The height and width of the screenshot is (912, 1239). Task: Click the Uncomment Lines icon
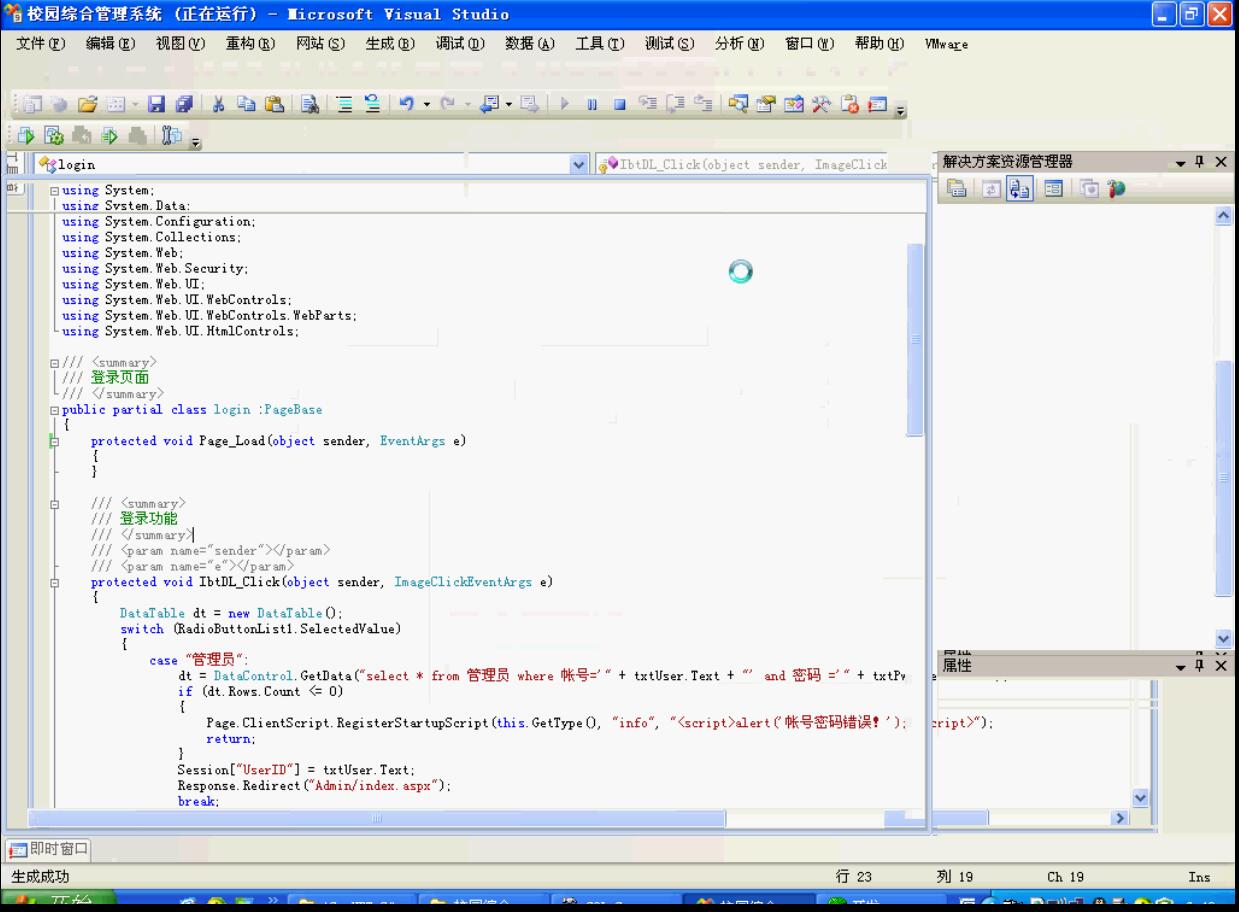click(x=372, y=104)
